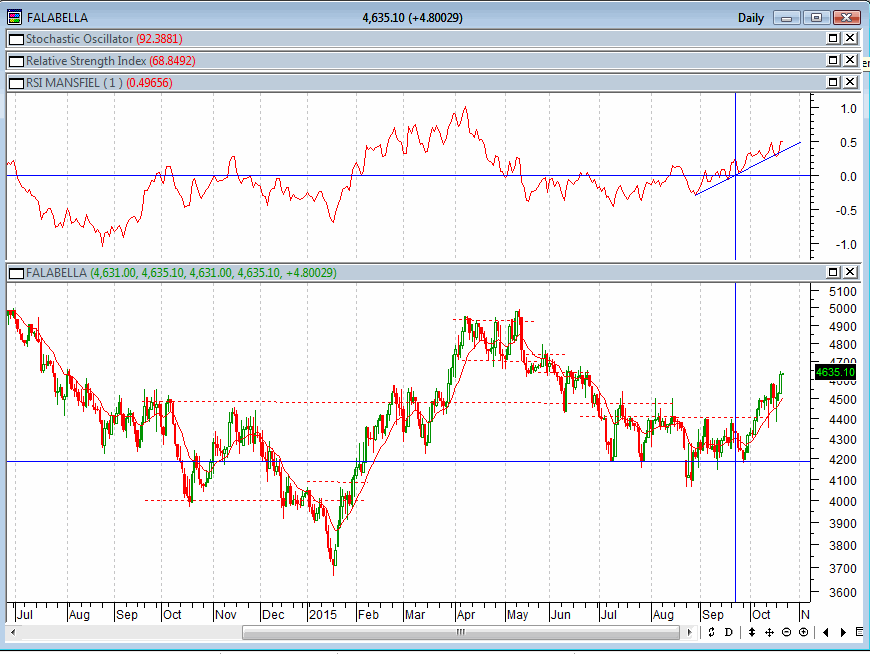Click the horizontal scrollbar thumb
This screenshot has width=870, height=654.
(461, 633)
